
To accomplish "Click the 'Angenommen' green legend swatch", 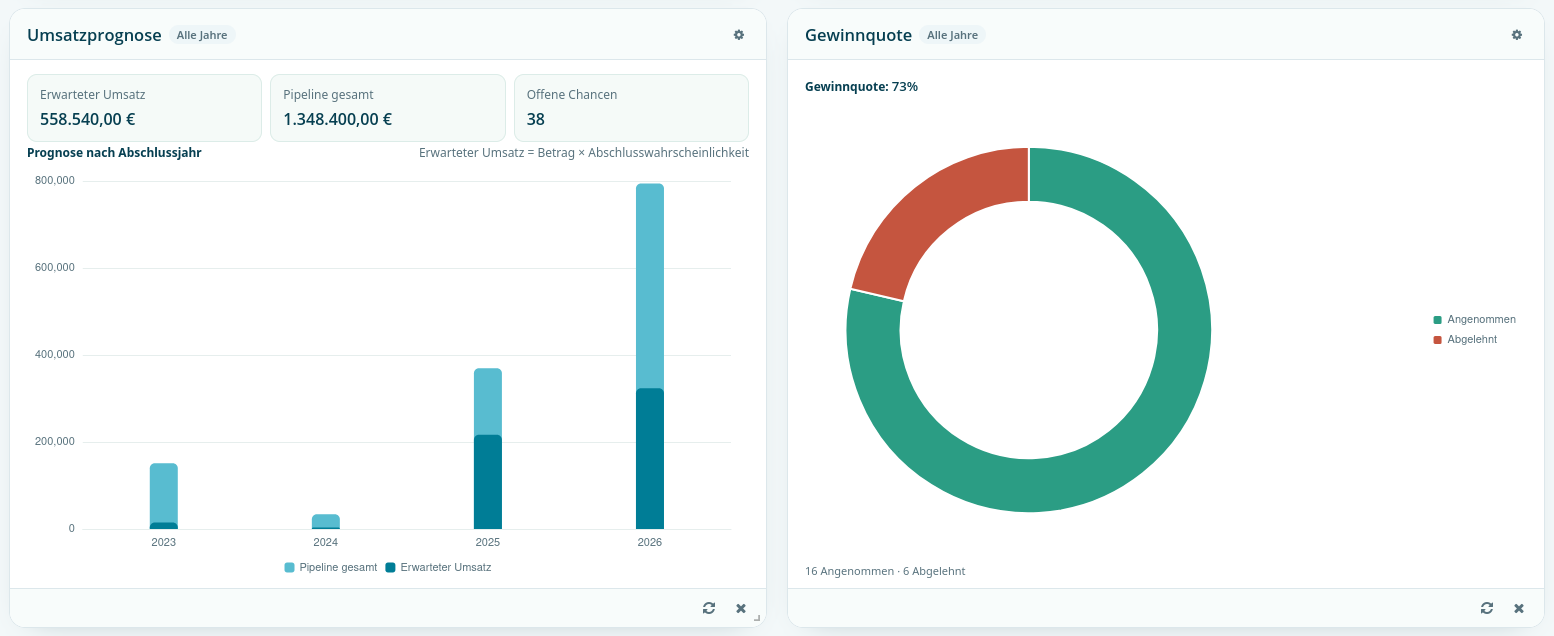I will (1438, 320).
